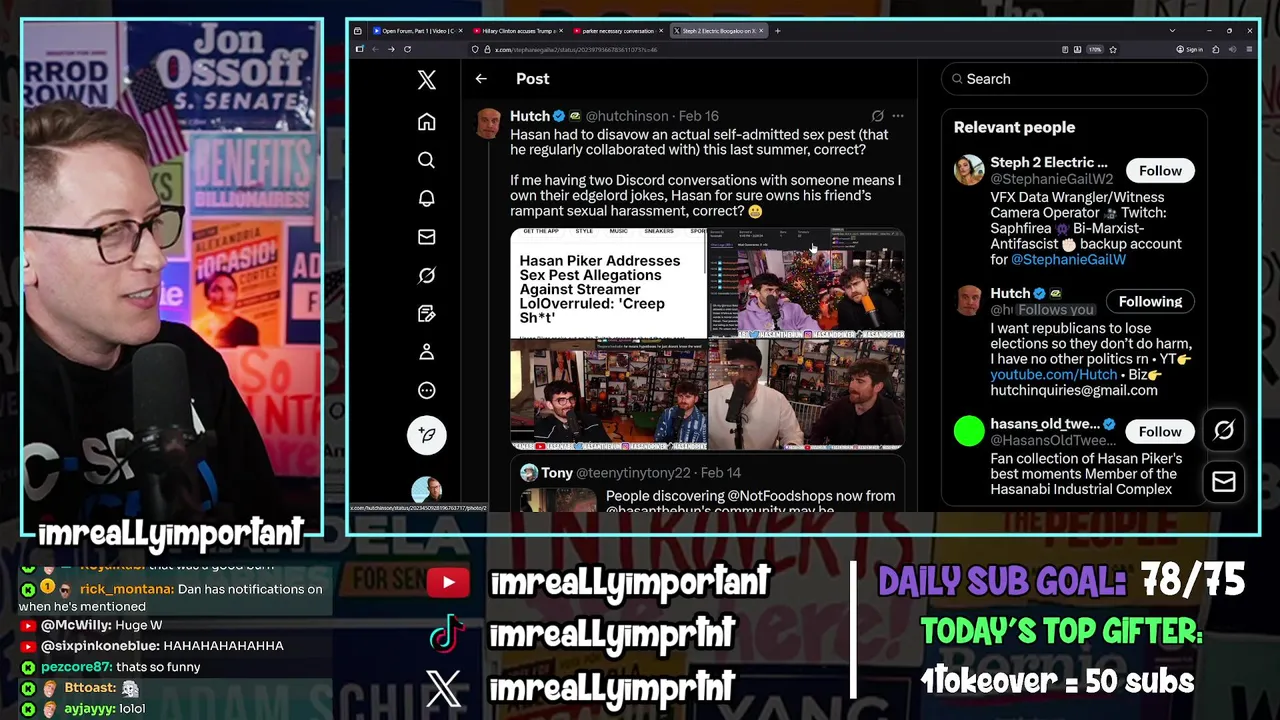Switch to Hillary Clinton accuses Trump tab
The height and width of the screenshot is (720, 1280).
pos(517,31)
